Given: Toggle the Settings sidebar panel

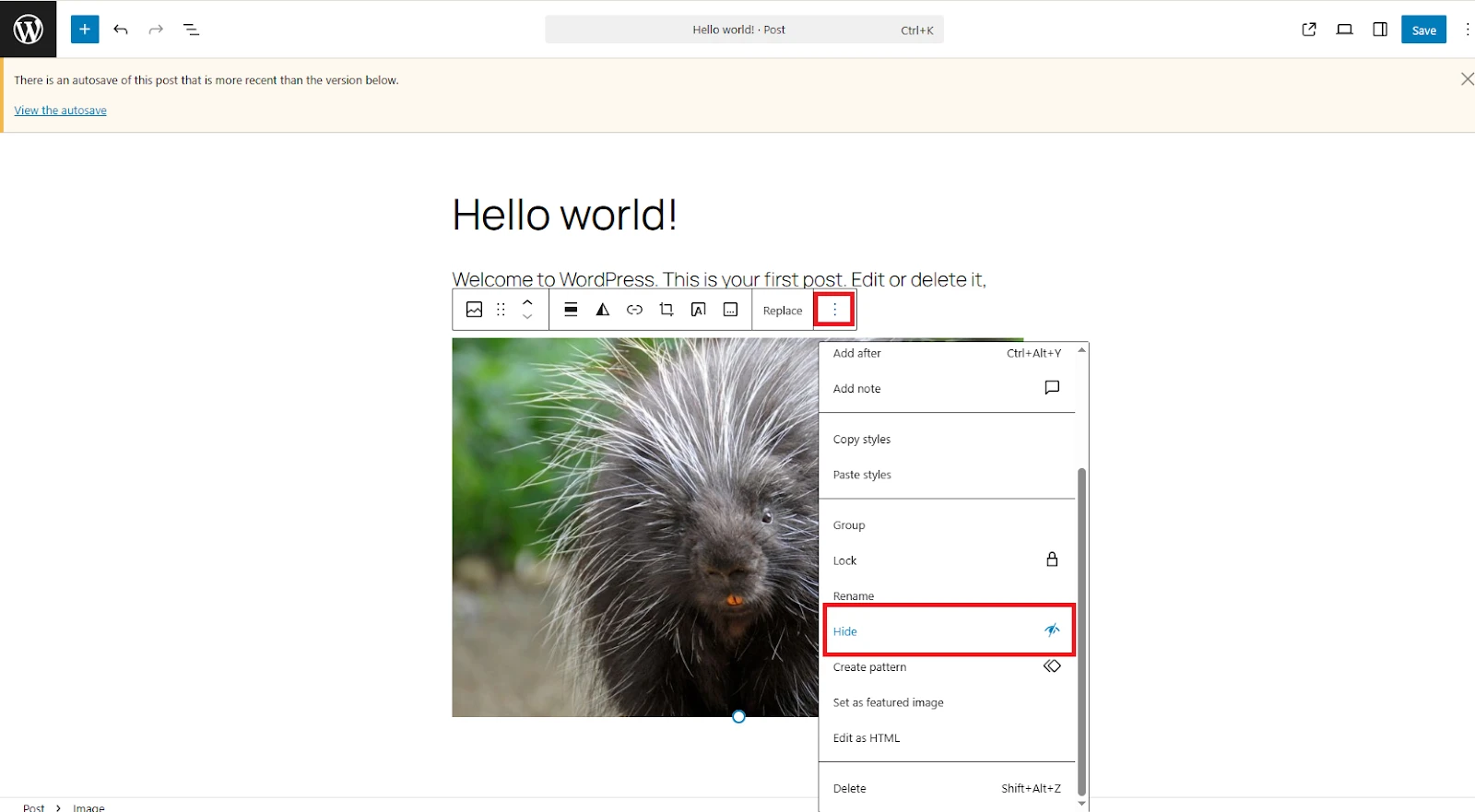Looking at the screenshot, I should 1380,29.
